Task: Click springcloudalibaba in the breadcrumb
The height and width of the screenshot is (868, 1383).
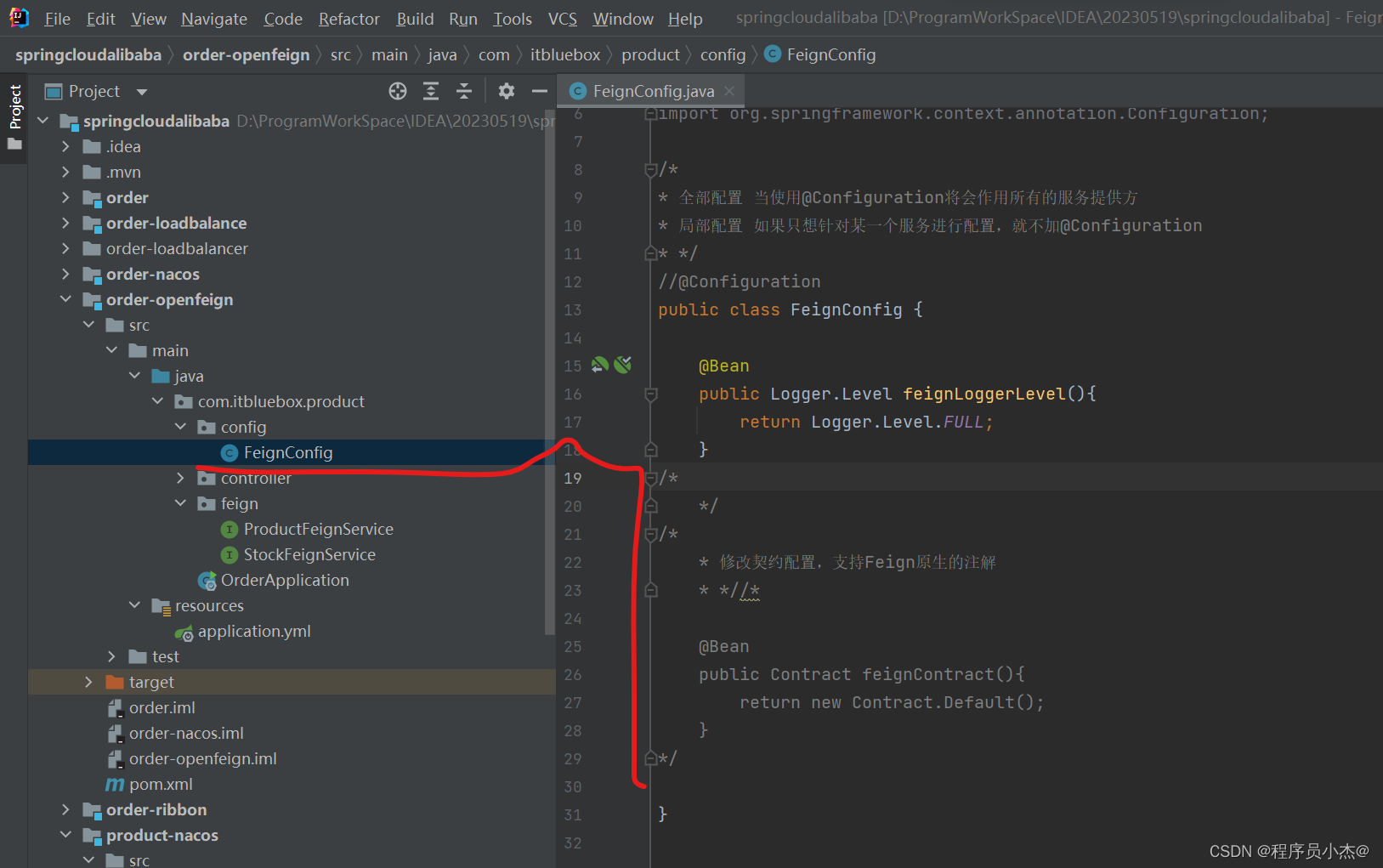Action: point(88,54)
